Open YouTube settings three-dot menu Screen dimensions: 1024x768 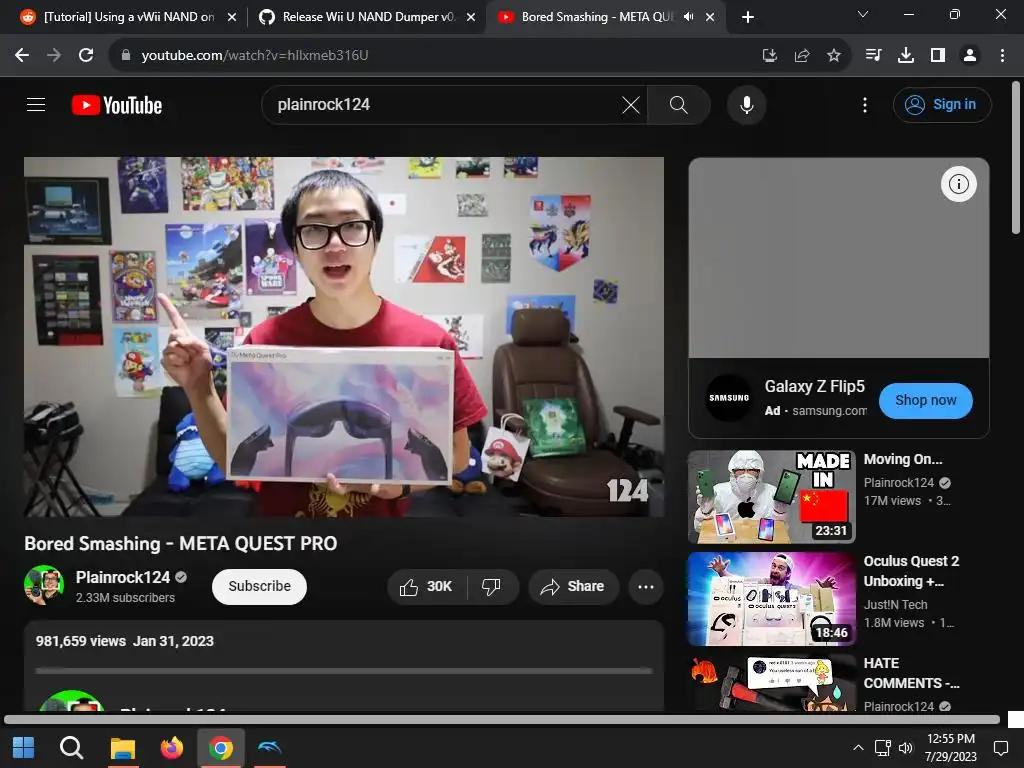865,104
